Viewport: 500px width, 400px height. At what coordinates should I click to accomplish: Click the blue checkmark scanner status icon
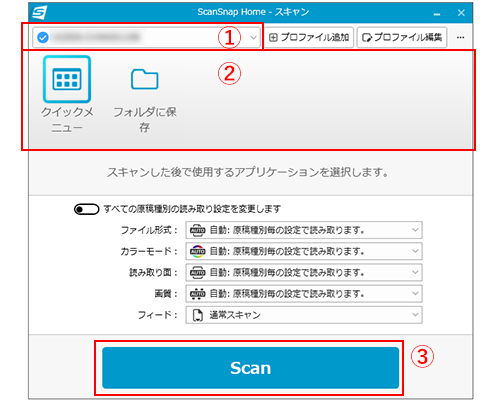click(x=43, y=37)
